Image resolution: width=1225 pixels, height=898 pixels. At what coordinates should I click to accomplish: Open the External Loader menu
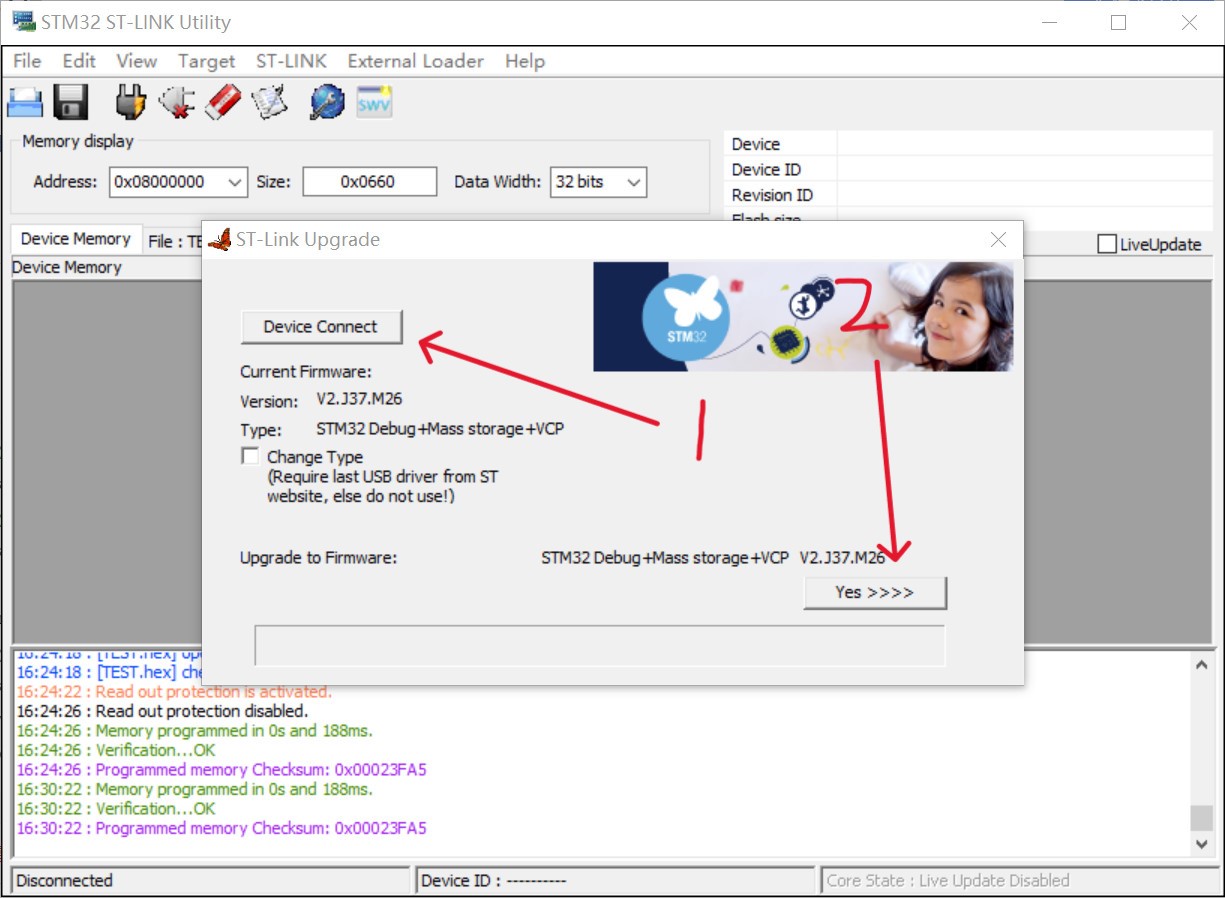tap(415, 61)
